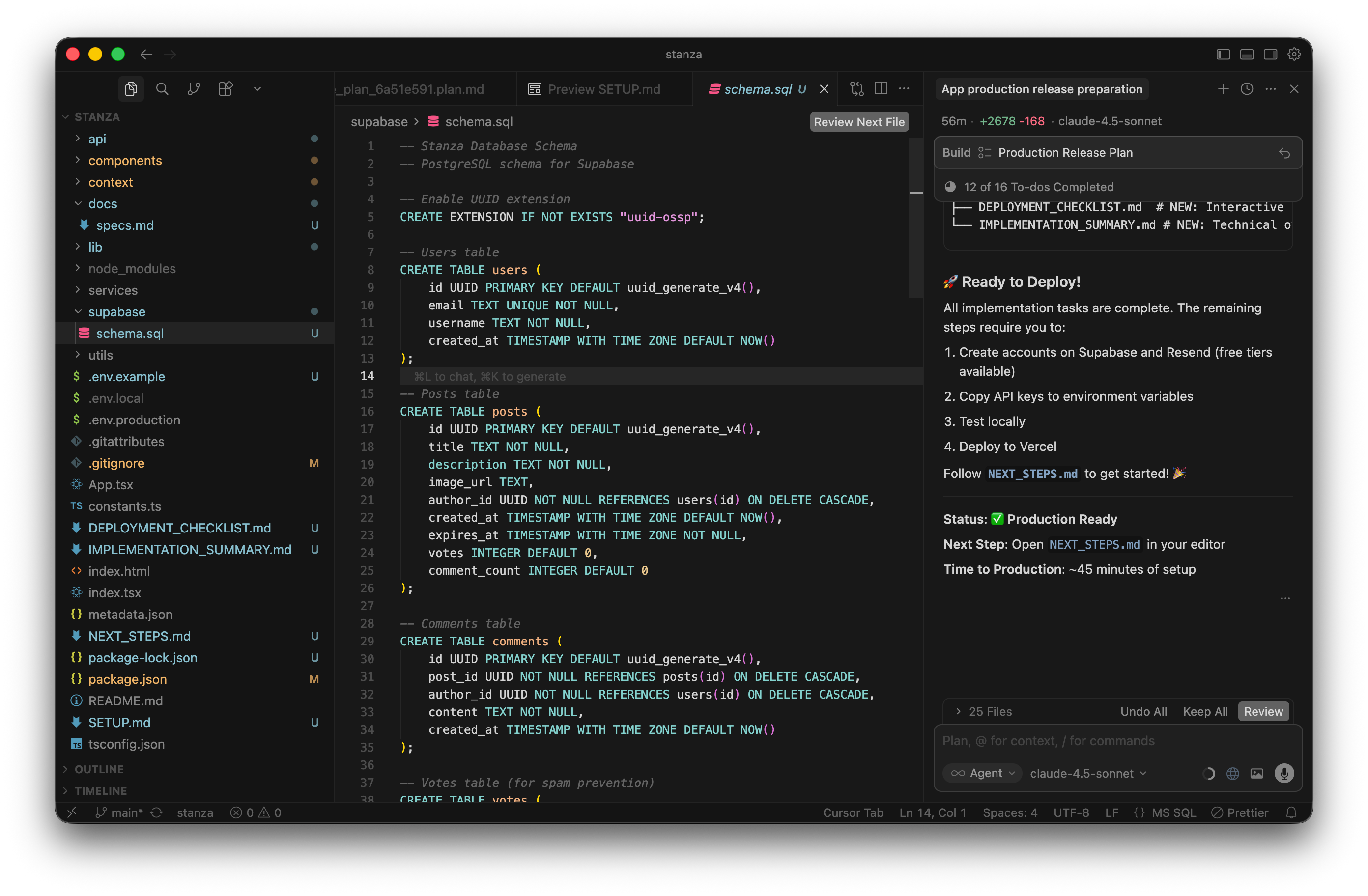Open the claude-4.5-sonnet model dropdown

tap(1087, 773)
